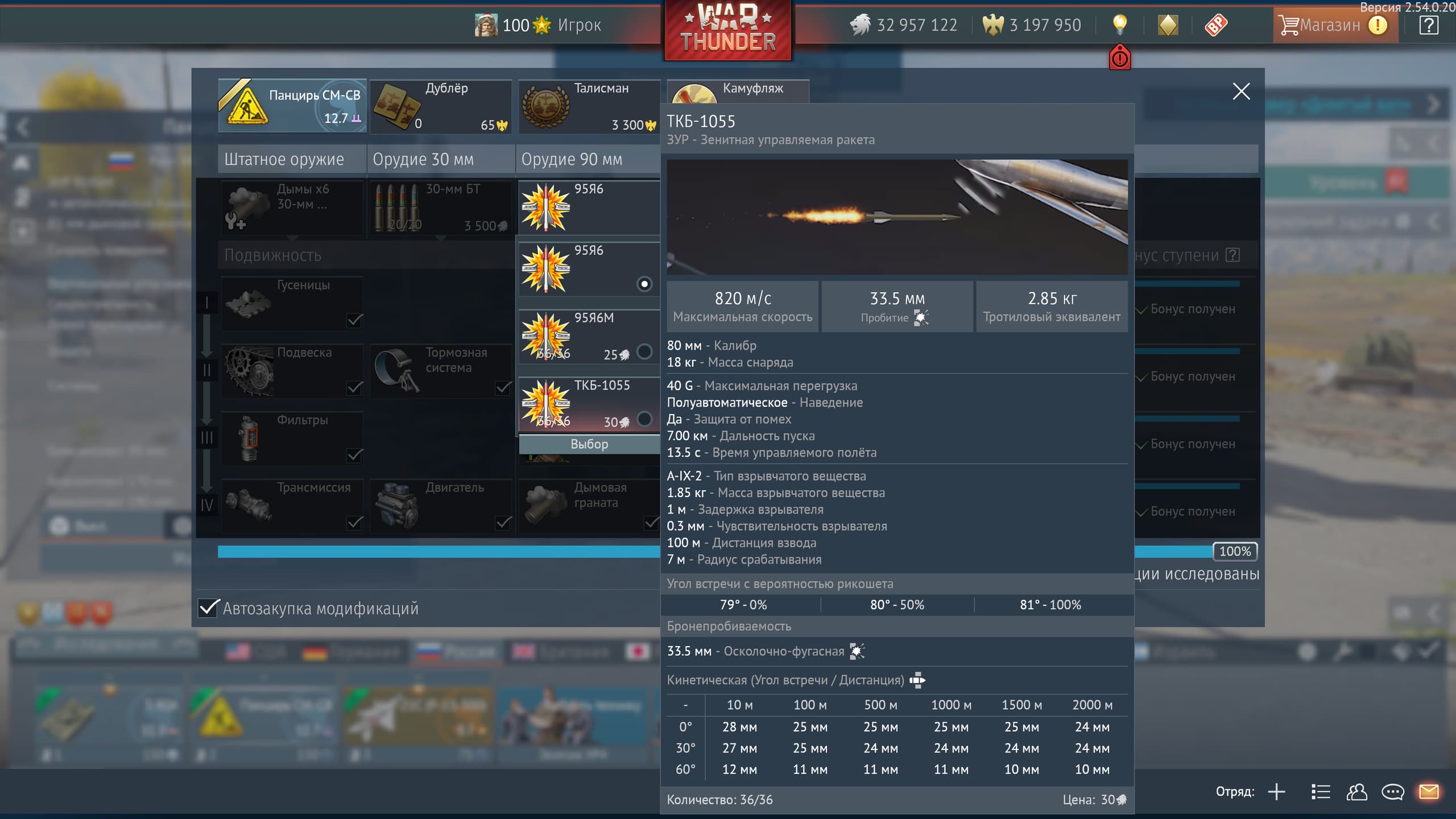Open the Дублёр tab
Image resolution: width=1456 pixels, height=819 pixels.
pyautogui.click(x=441, y=106)
